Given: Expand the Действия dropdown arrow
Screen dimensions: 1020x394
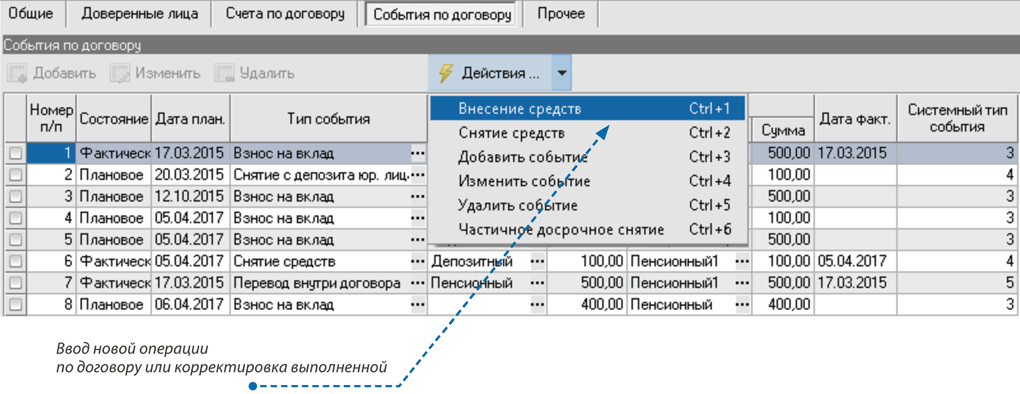Looking at the screenshot, I should point(561,73).
